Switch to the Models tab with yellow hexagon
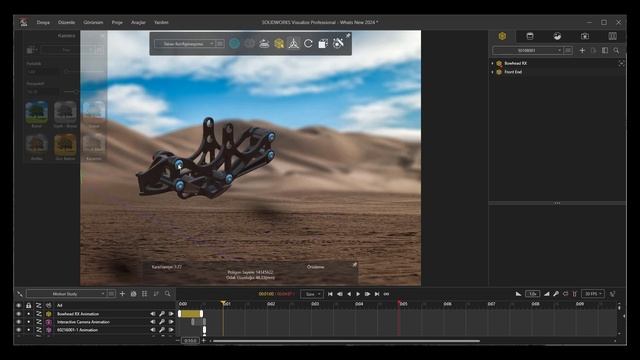The width and height of the screenshot is (640, 360). click(x=502, y=36)
